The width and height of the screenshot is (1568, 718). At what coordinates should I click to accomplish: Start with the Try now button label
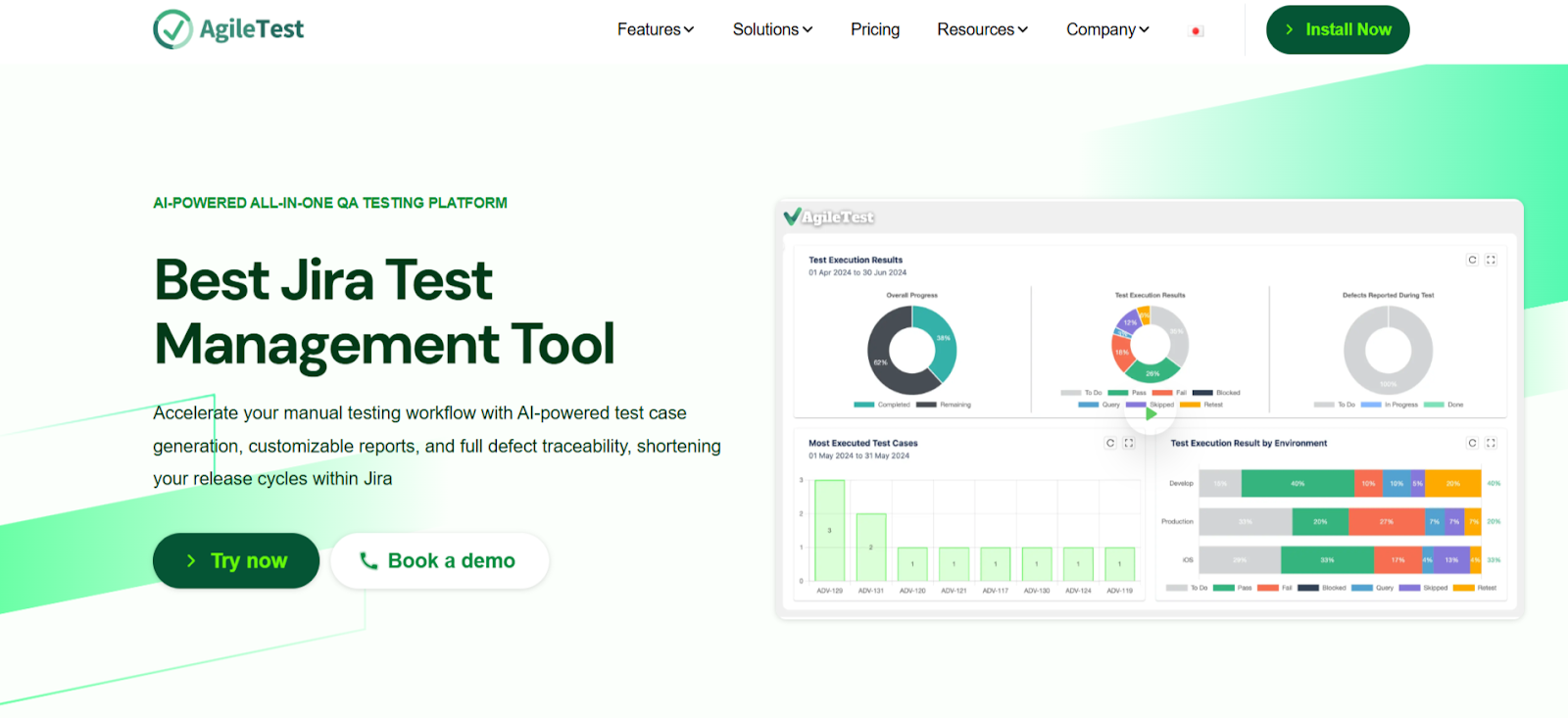click(x=249, y=561)
